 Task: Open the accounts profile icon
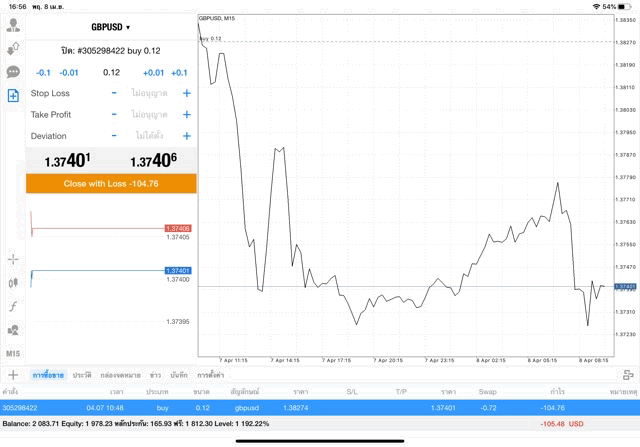pyautogui.click(x=13, y=25)
